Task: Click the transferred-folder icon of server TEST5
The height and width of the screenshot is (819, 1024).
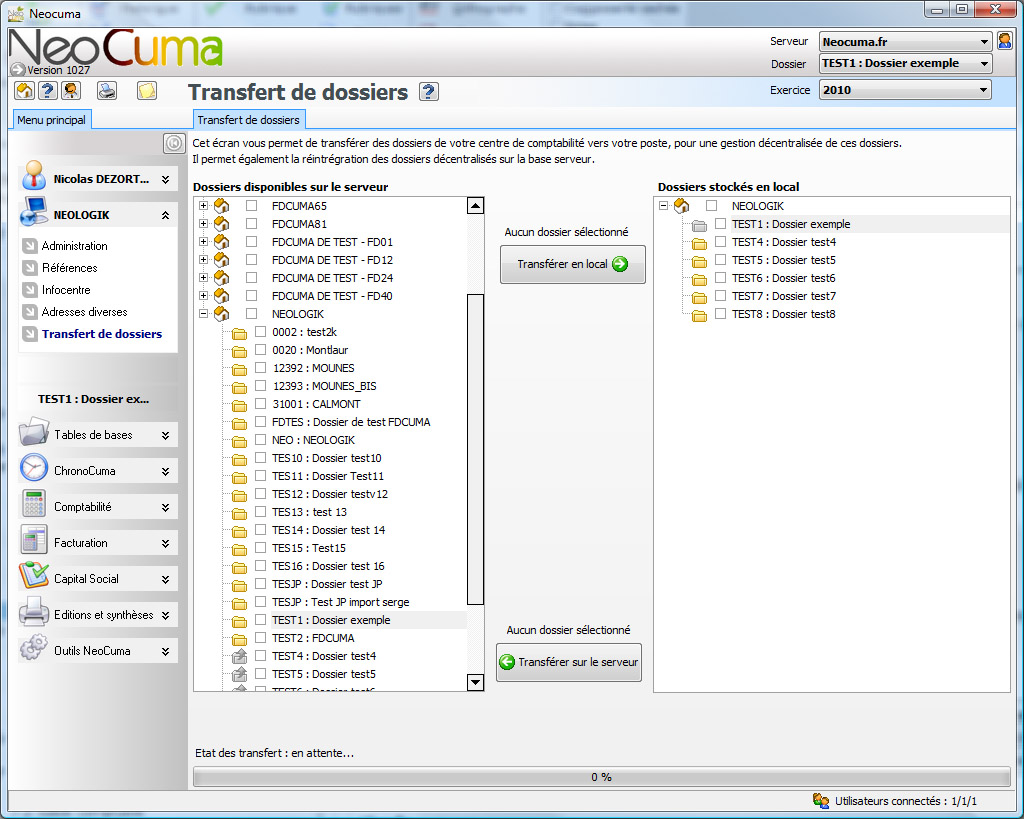Action: click(240, 674)
